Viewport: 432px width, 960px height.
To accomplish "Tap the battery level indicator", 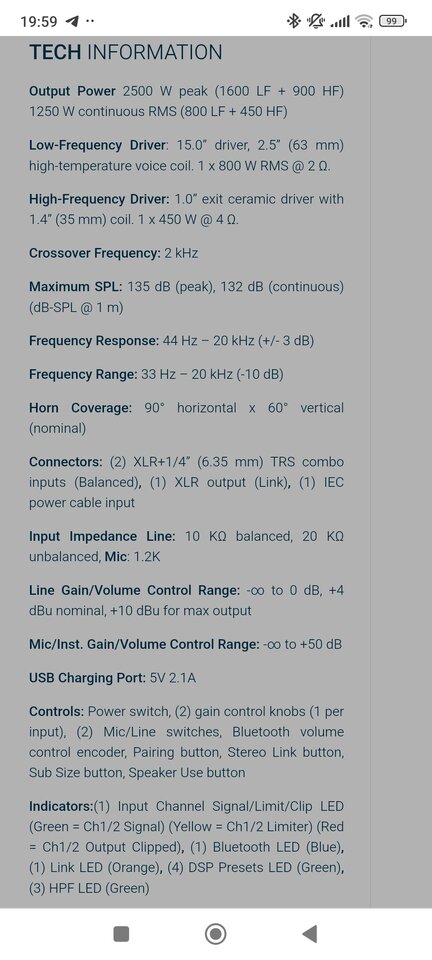I will click(392, 21).
